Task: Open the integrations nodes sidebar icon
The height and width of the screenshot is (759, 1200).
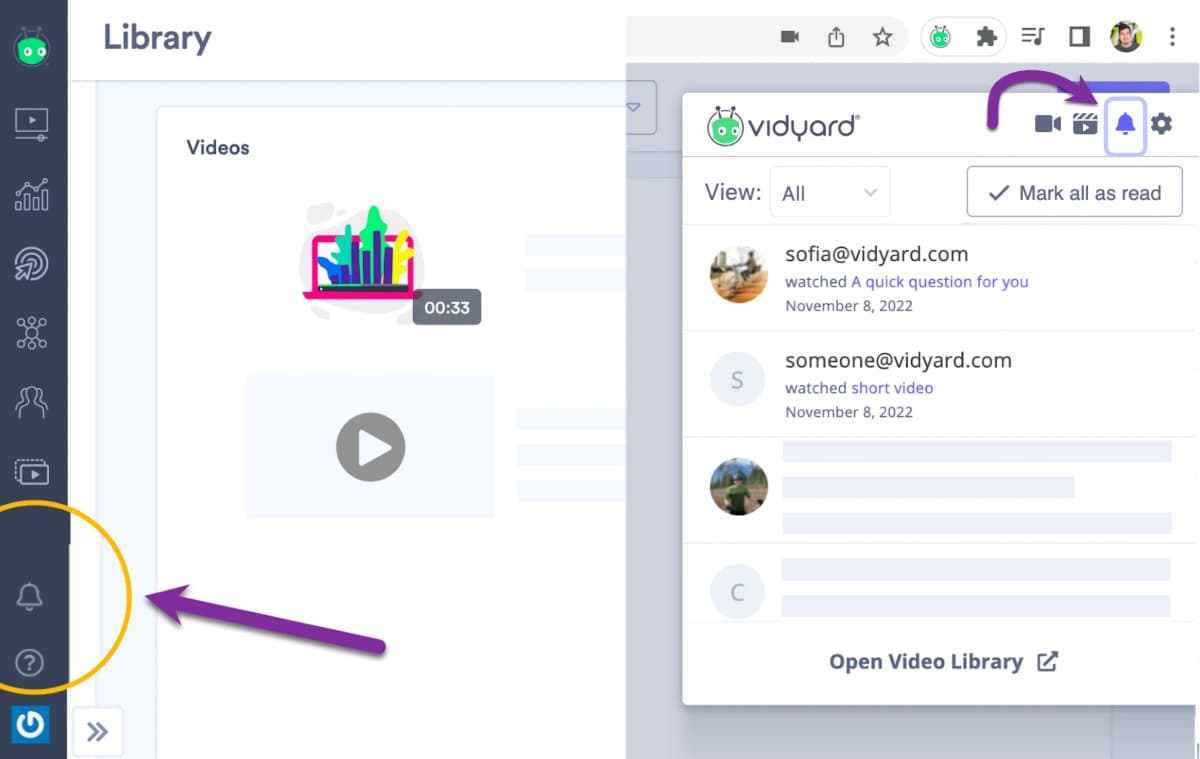Action: click(x=32, y=333)
